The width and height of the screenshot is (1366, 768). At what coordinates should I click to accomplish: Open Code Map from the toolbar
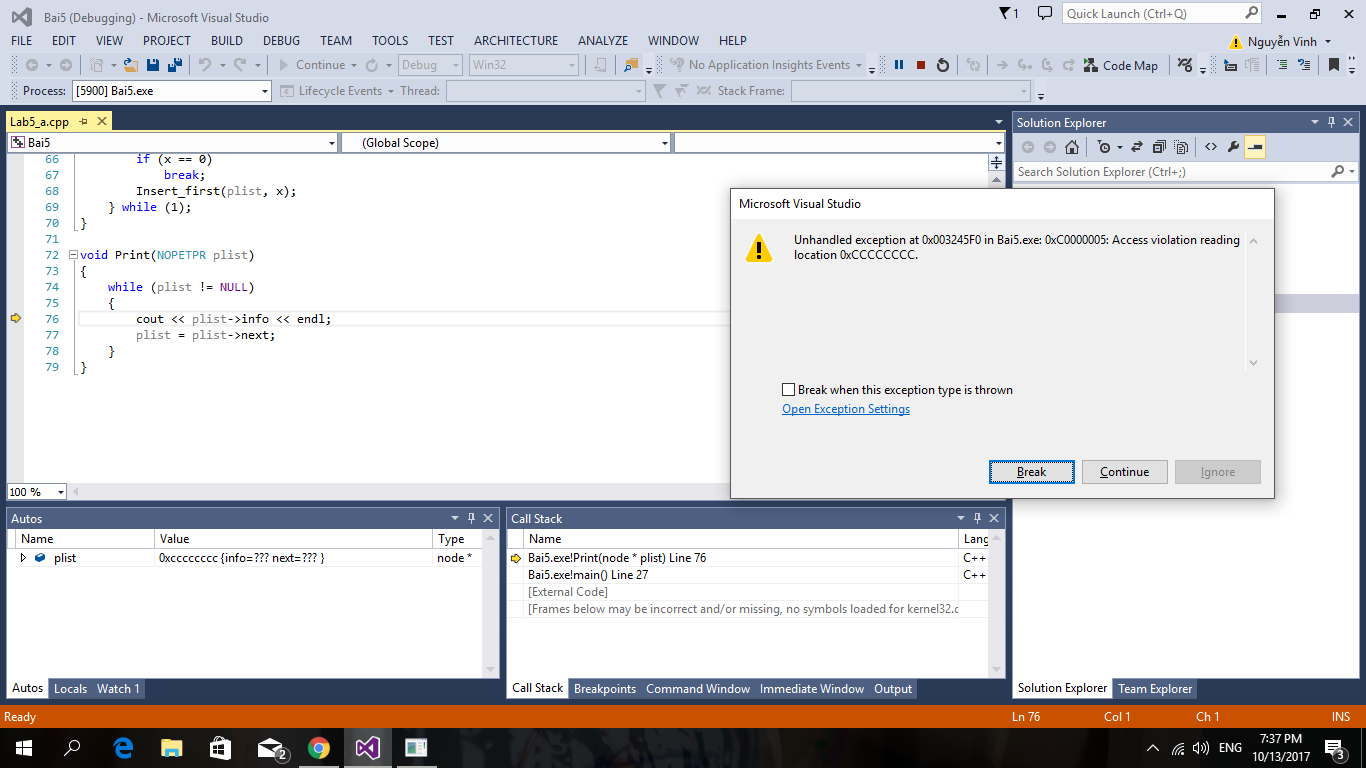tap(1120, 65)
